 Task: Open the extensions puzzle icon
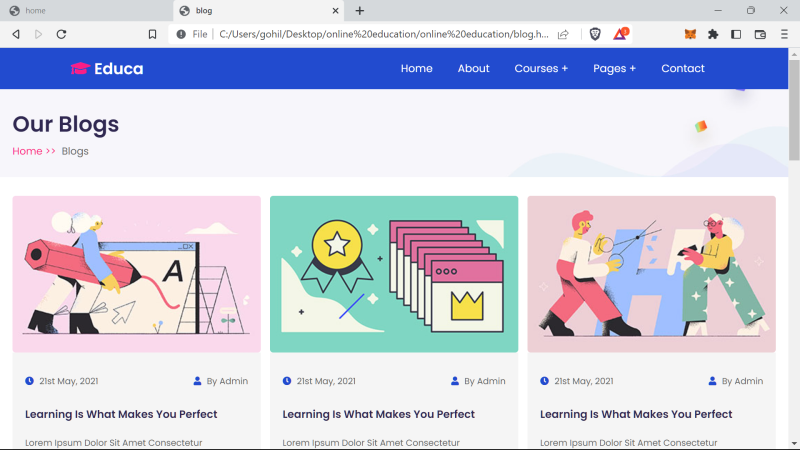point(713,34)
